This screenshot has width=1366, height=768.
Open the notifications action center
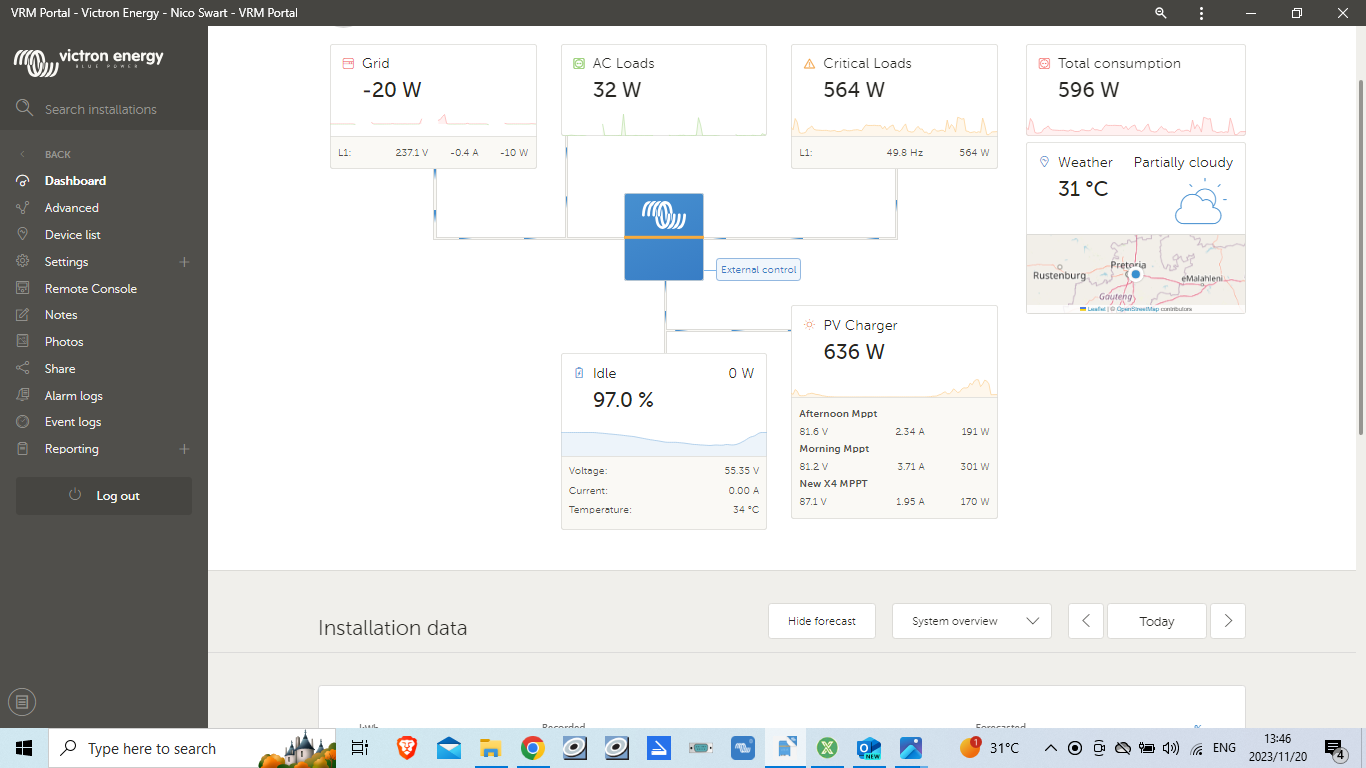pos(1334,748)
